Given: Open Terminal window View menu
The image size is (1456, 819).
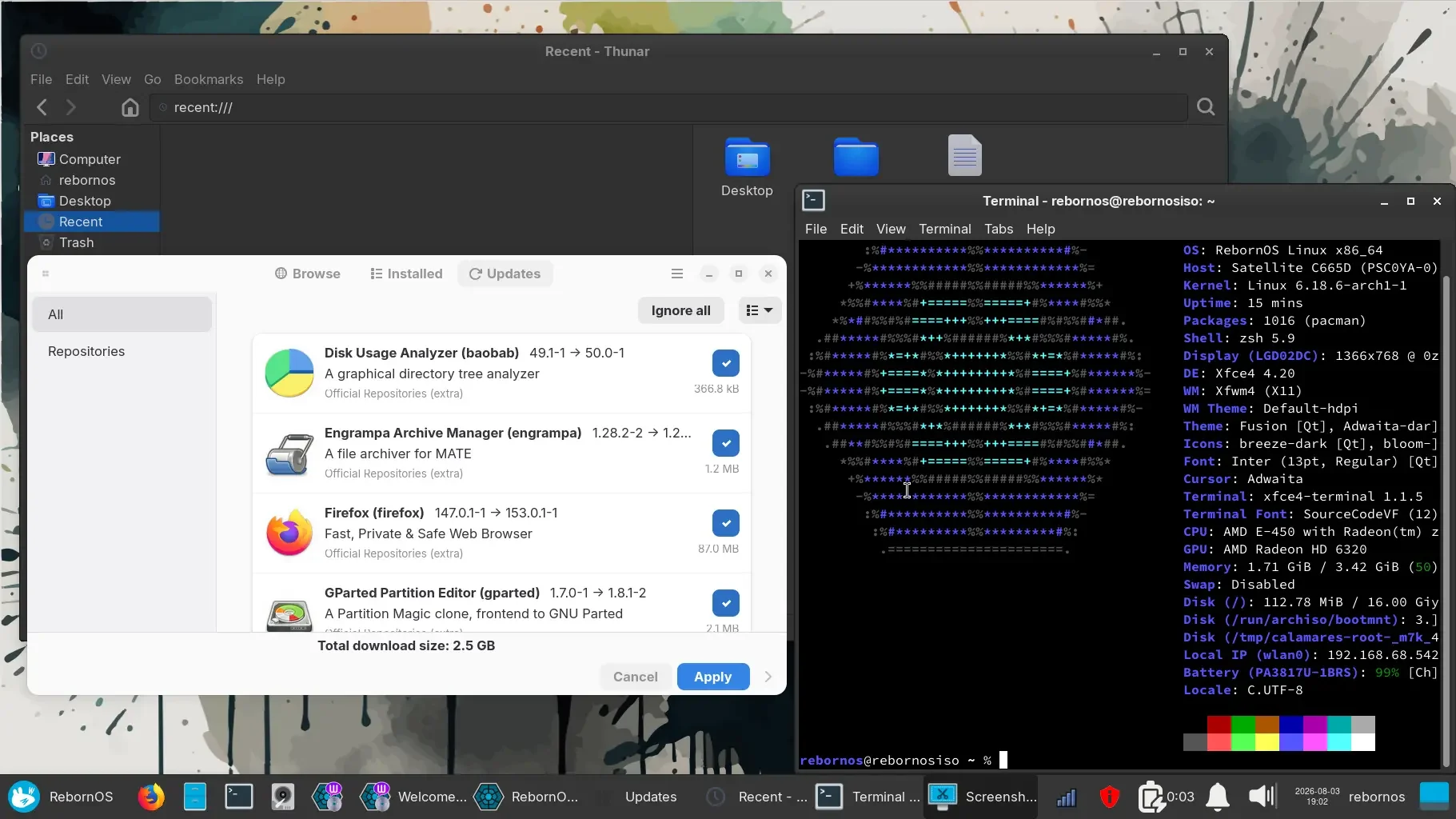Looking at the screenshot, I should point(891,229).
